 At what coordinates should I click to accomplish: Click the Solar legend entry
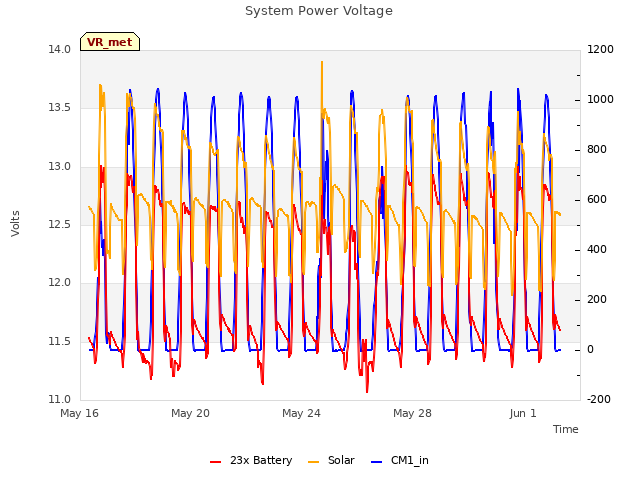tap(331, 460)
